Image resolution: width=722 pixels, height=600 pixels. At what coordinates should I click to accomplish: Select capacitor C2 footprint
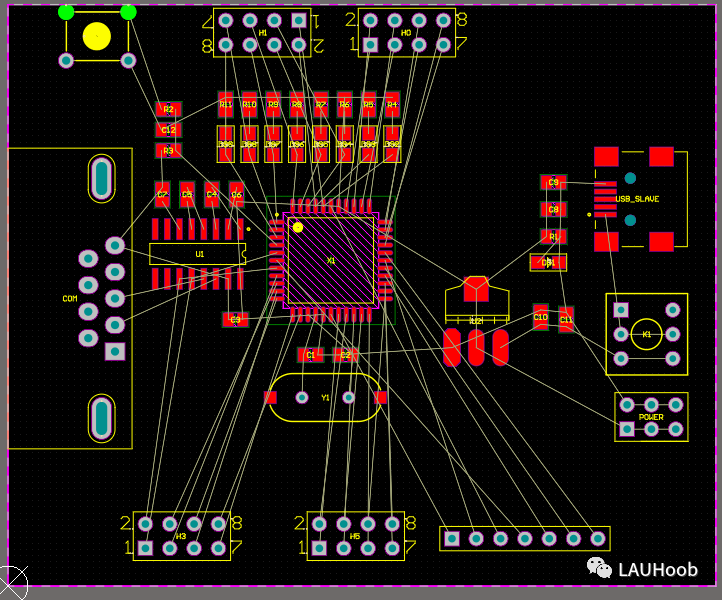pos(345,355)
